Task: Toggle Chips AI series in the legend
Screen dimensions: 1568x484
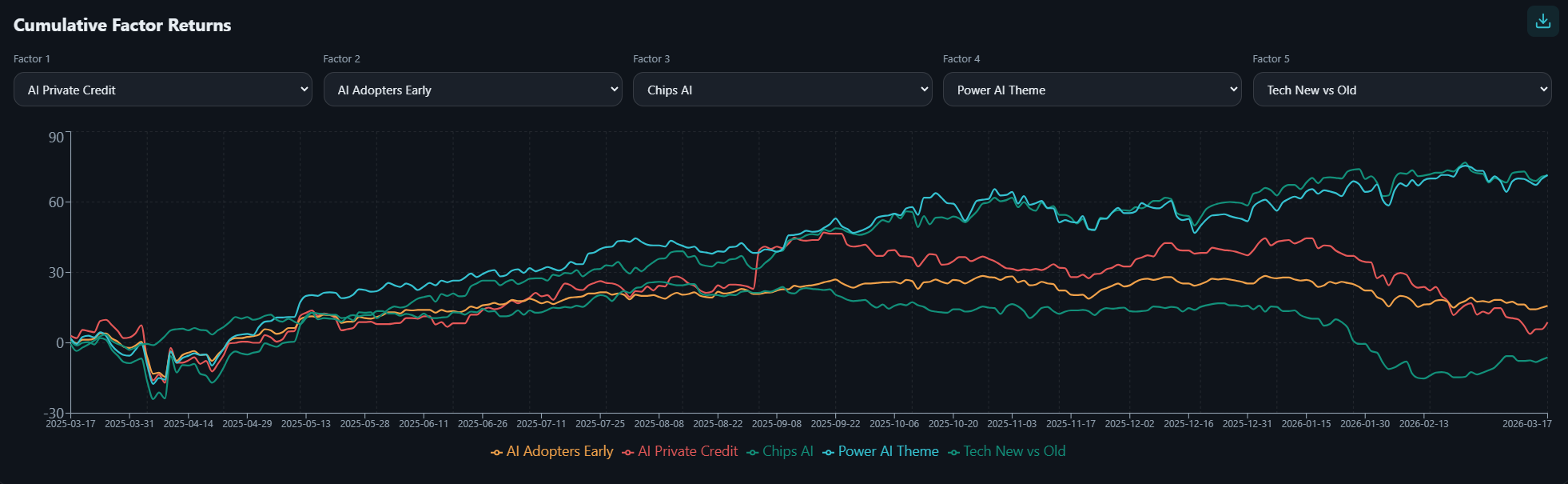Action: pos(780,451)
